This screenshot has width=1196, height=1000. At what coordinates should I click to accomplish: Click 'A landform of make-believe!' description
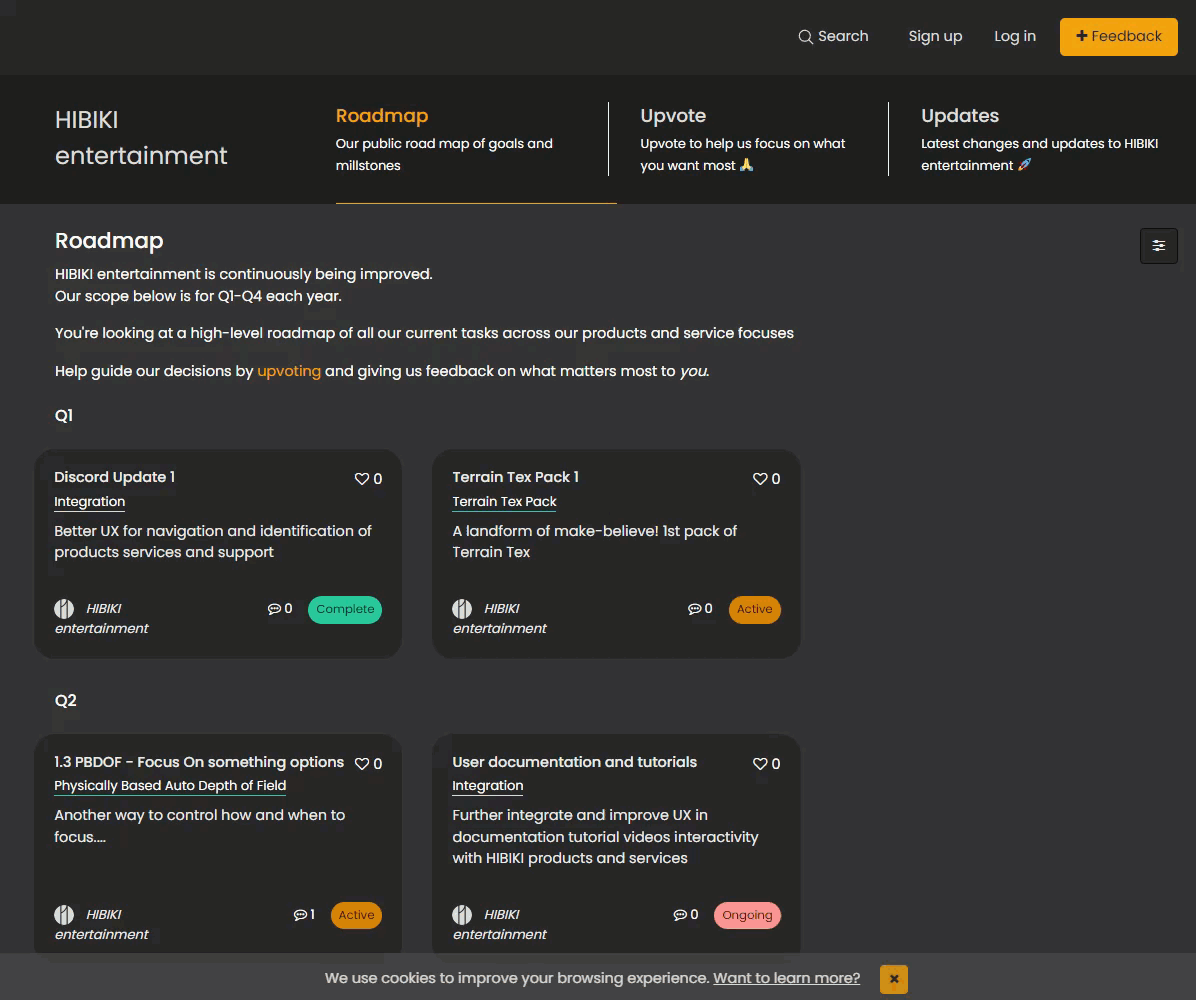594,542
